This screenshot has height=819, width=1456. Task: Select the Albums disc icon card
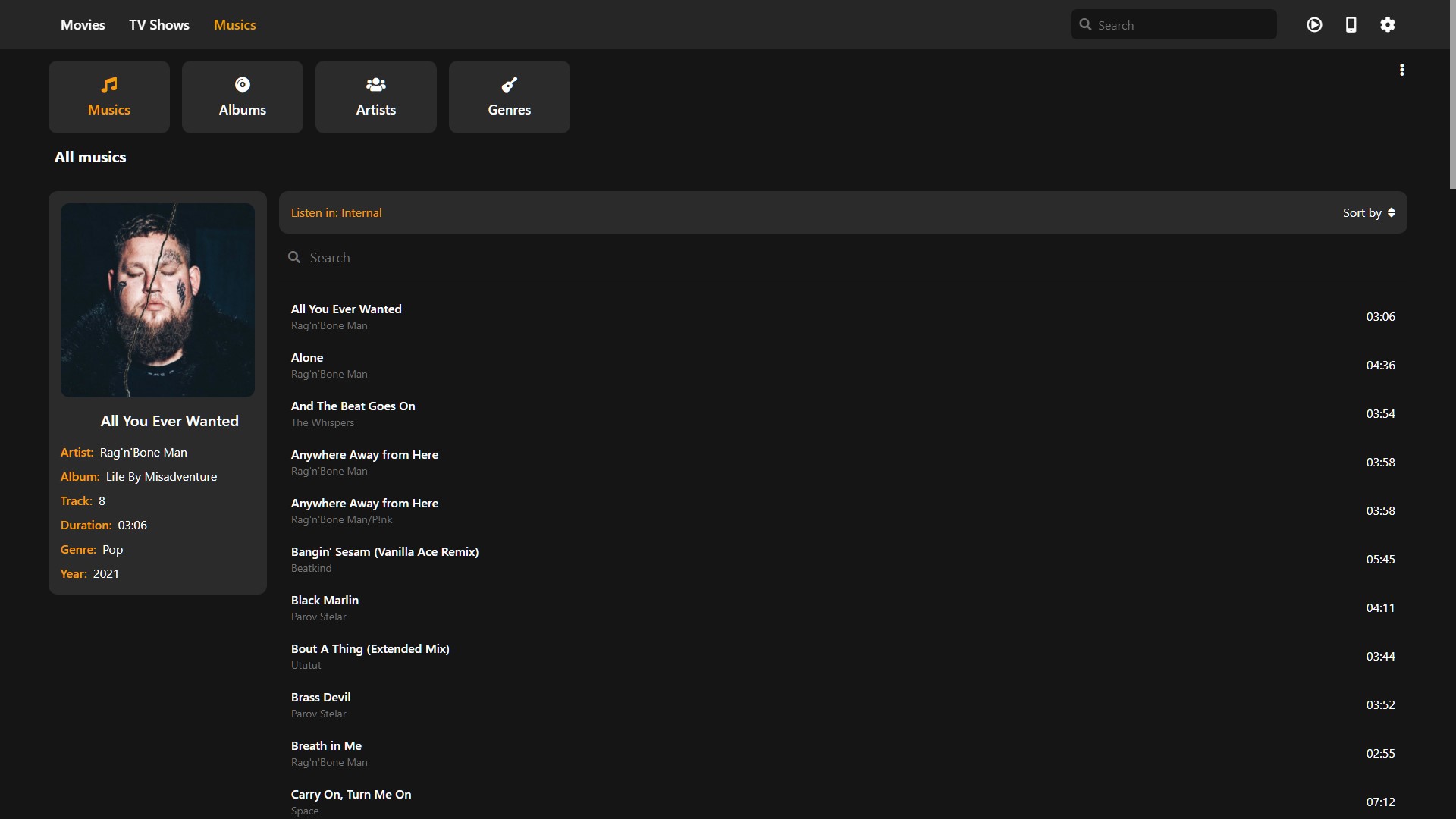[x=243, y=97]
